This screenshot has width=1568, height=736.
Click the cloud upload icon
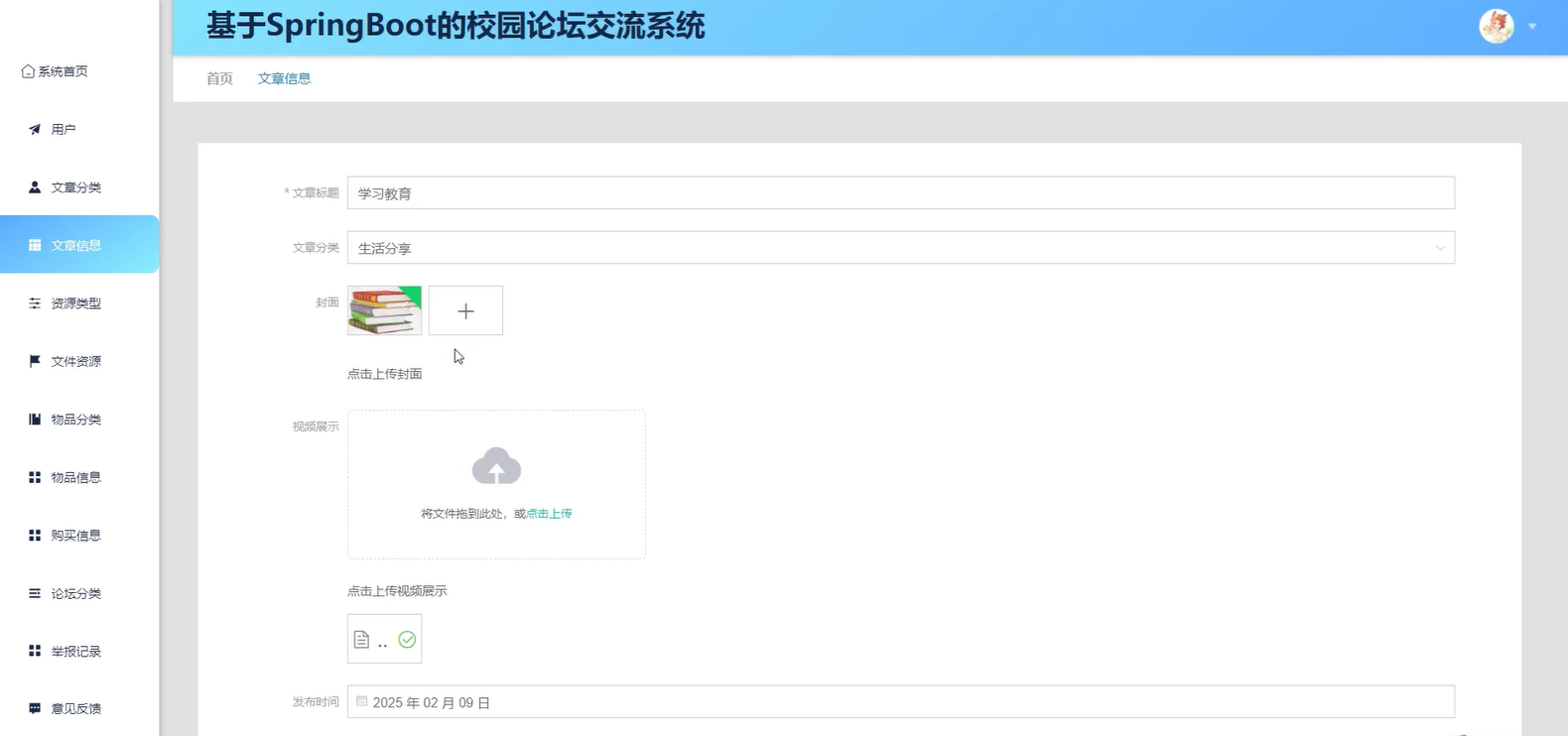tap(496, 466)
